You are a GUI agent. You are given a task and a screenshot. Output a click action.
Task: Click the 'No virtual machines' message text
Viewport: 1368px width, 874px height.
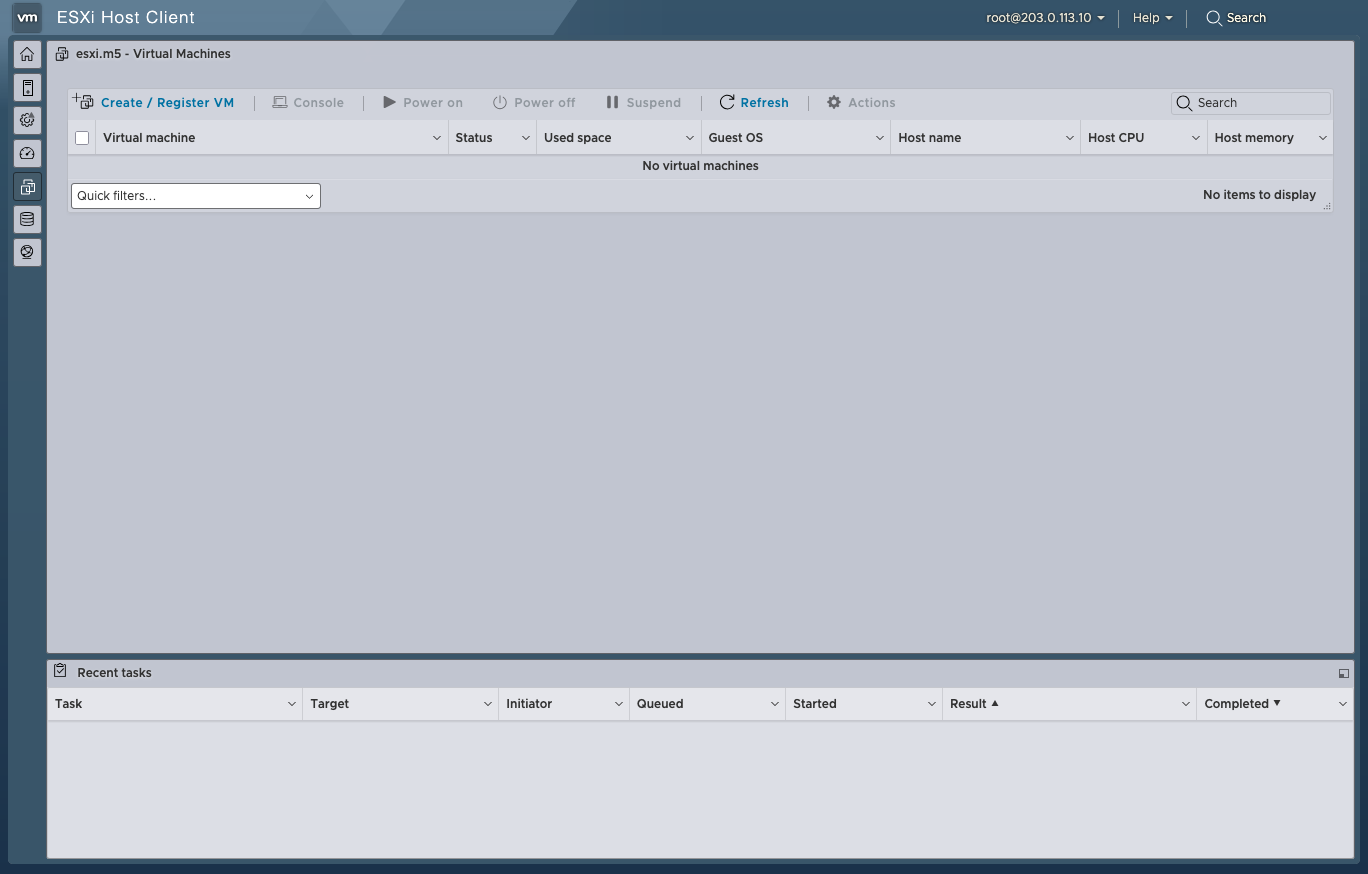click(x=700, y=166)
